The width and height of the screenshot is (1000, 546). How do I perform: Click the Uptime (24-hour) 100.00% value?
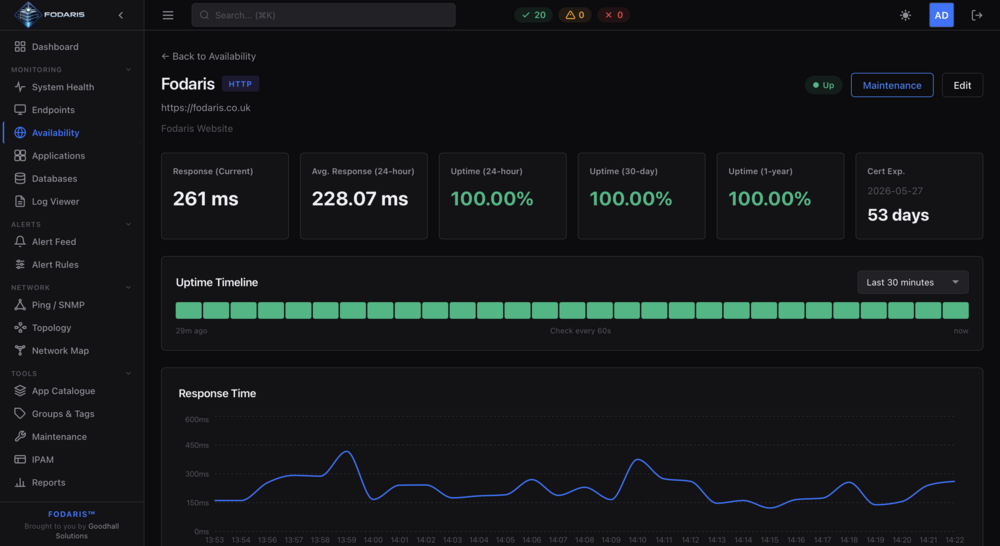[492, 199]
